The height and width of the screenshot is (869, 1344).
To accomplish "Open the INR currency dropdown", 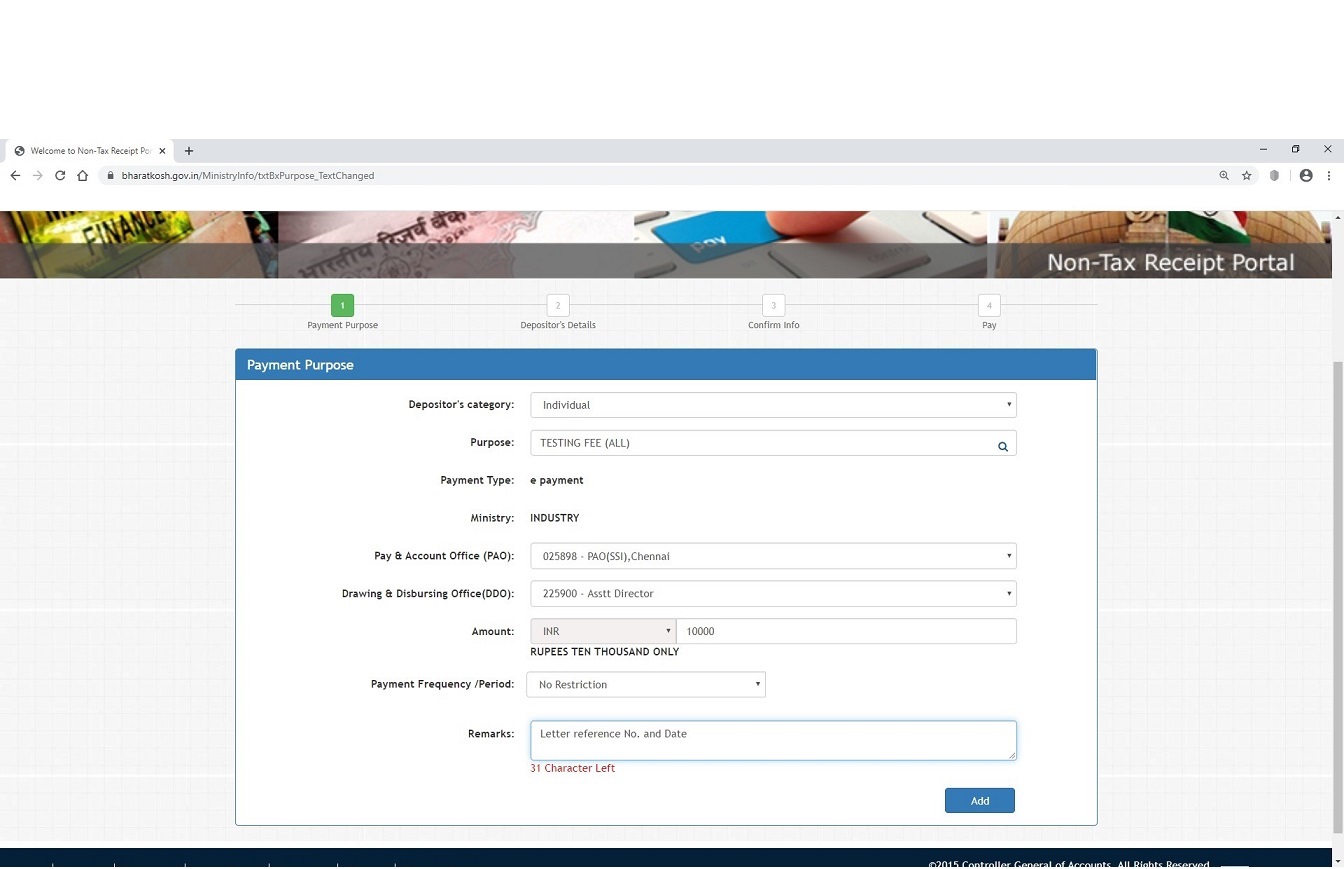I will point(603,631).
